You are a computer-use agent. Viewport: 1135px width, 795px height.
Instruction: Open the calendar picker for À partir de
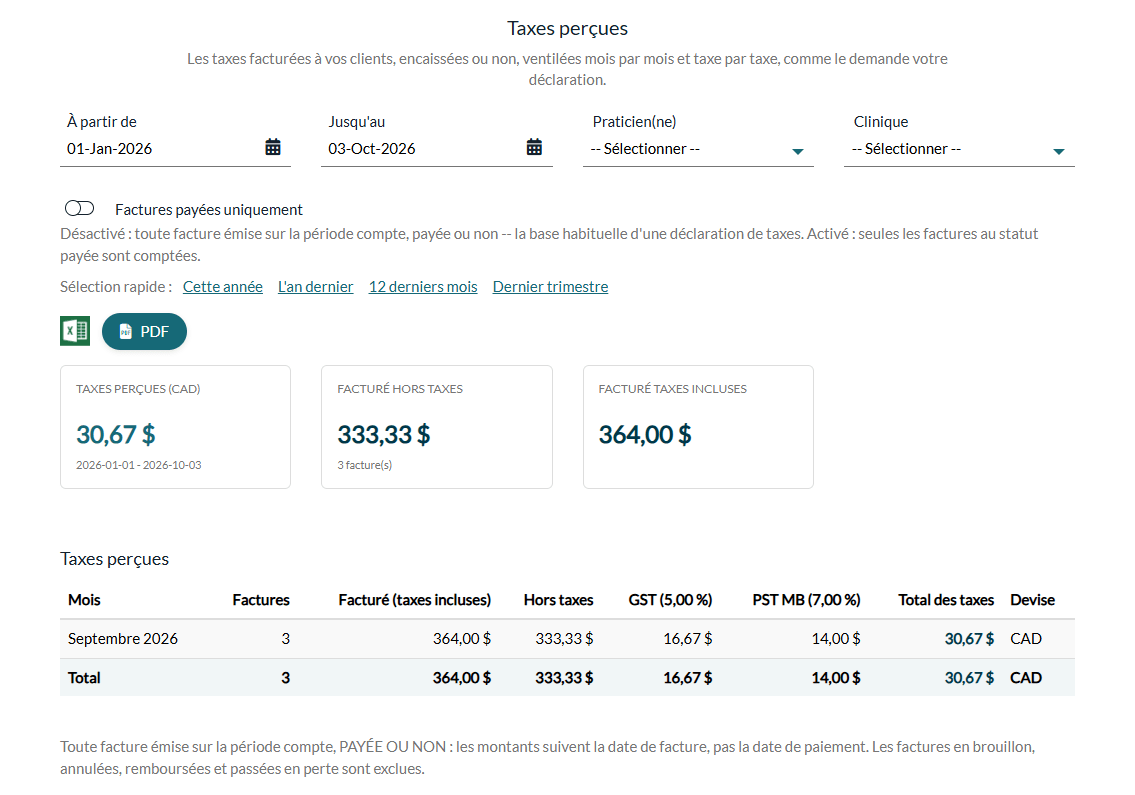[x=273, y=147]
